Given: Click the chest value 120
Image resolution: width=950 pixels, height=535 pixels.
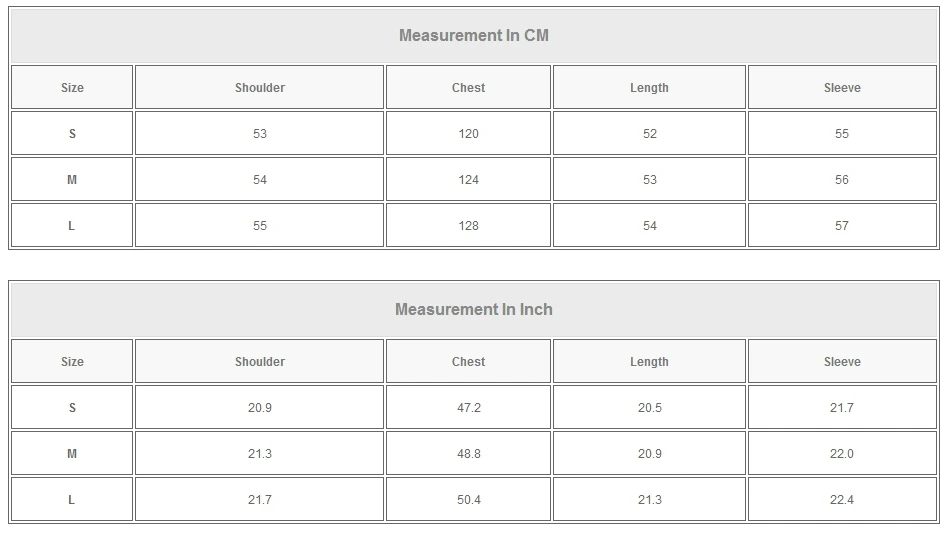Looking at the screenshot, I should (468, 134).
